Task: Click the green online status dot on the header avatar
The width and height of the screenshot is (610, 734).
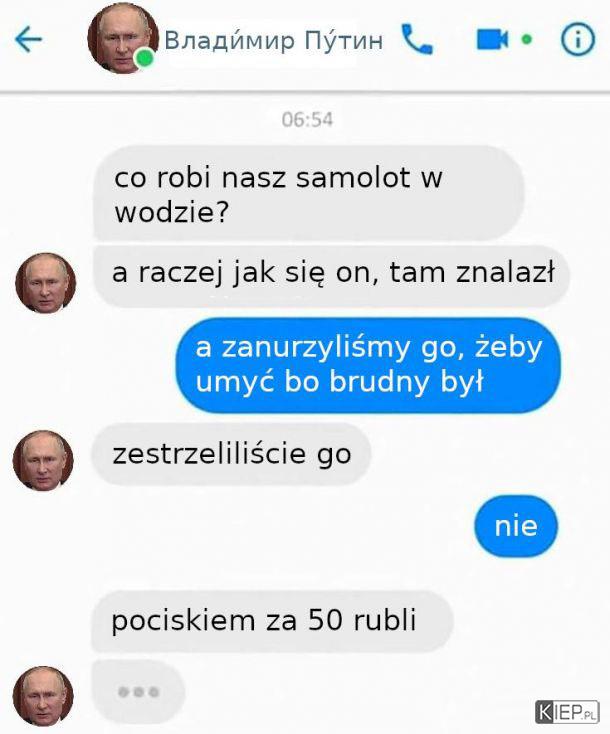Action: 145,59
